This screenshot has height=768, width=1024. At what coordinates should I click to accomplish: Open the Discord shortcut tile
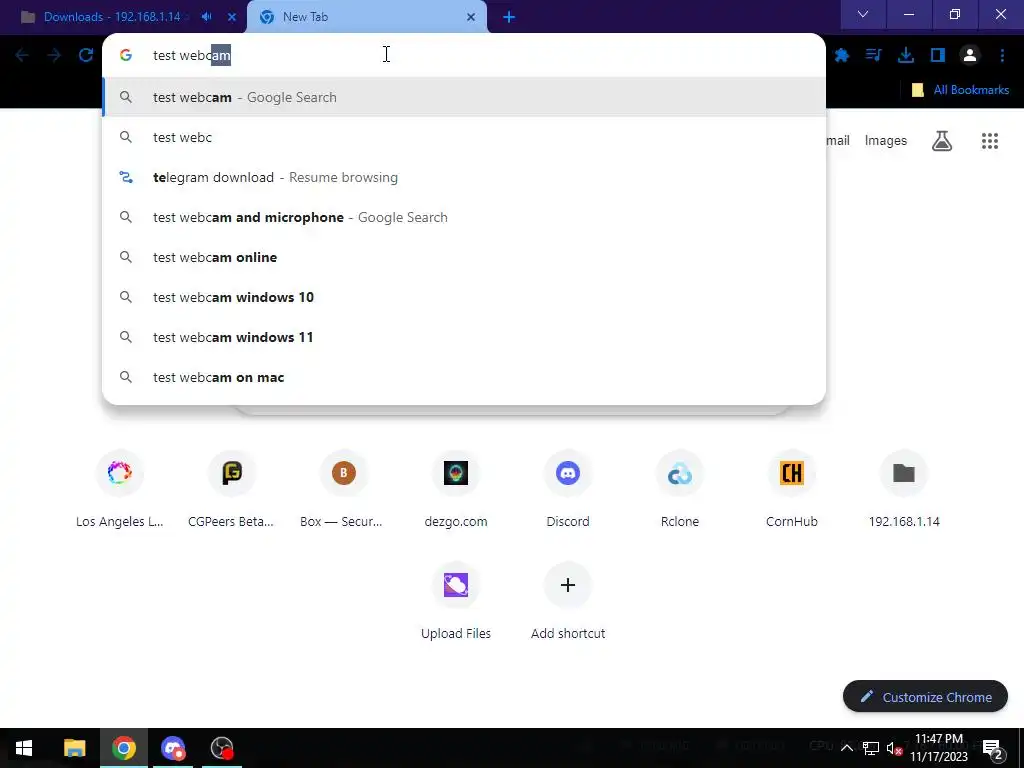568,488
